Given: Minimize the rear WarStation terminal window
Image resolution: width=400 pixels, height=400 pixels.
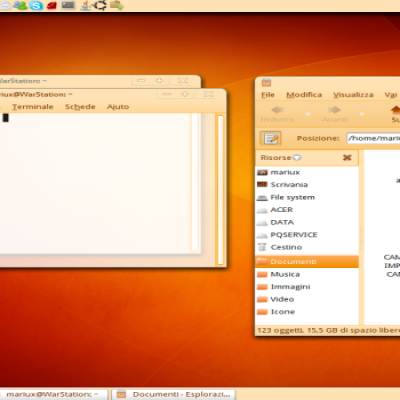Looking at the screenshot, I should pos(141,81).
